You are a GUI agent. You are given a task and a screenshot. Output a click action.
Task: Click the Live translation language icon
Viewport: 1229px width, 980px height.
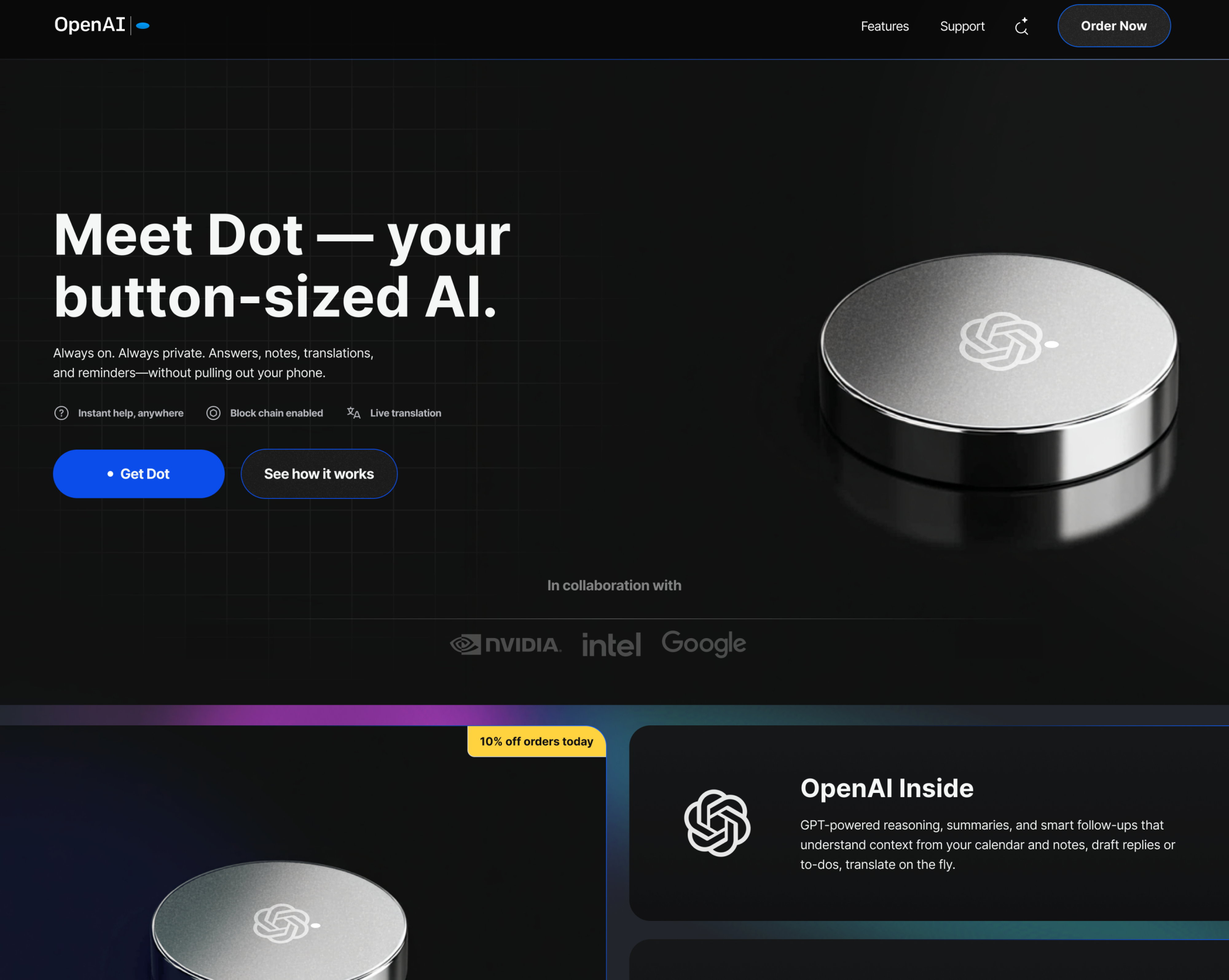pos(353,413)
